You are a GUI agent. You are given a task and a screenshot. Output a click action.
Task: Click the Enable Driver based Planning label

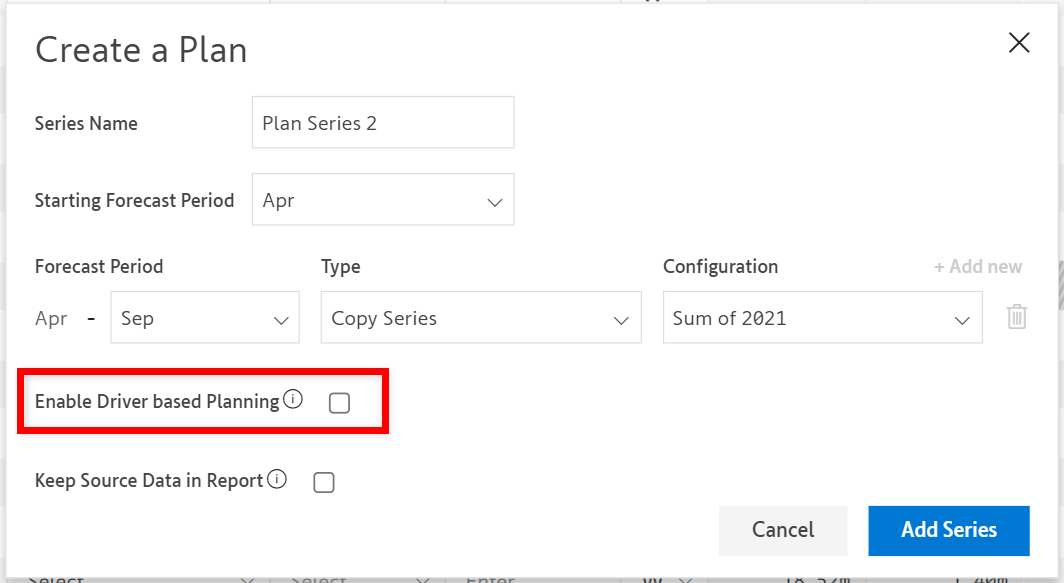tap(157, 402)
